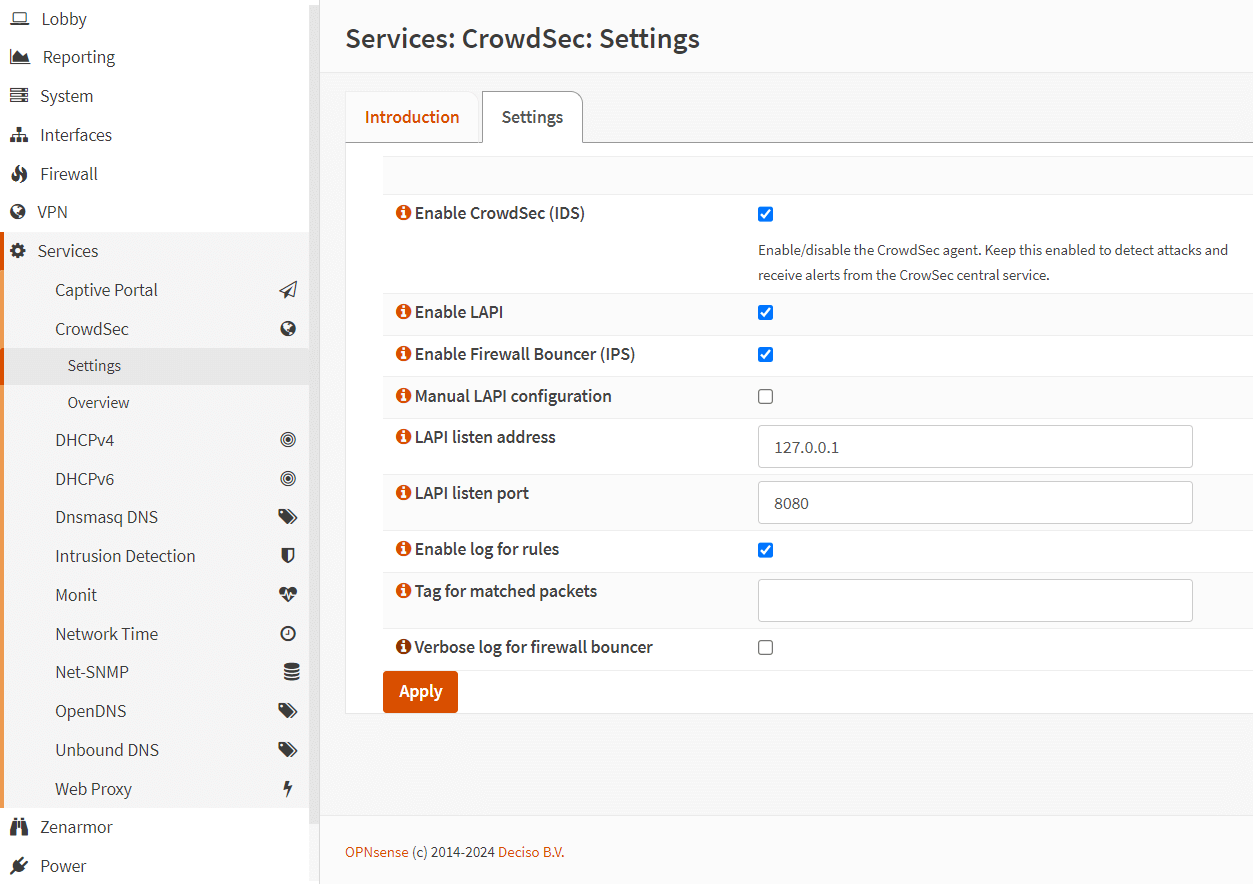Click the Intrusion Detection shield icon
Image resolution: width=1253 pixels, height=884 pixels.
(288, 555)
